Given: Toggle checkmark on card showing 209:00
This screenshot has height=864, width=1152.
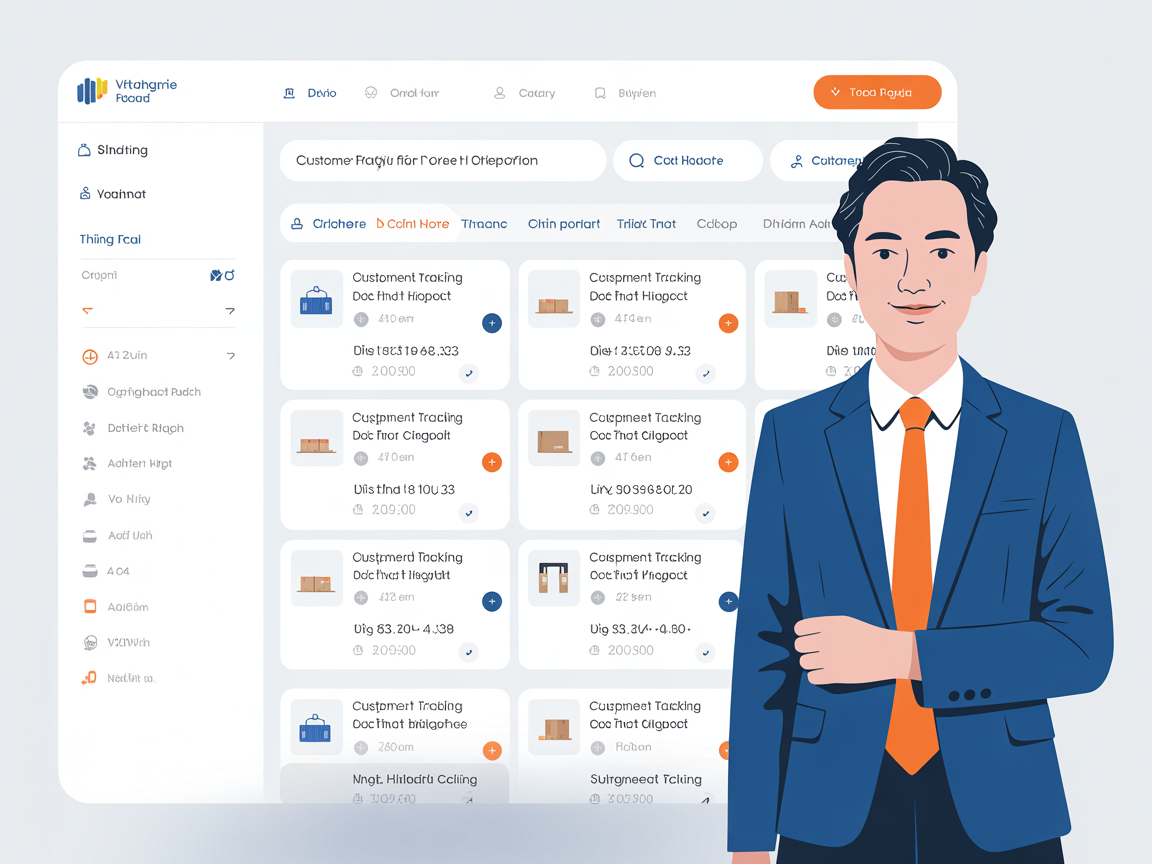Looking at the screenshot, I should tap(468, 512).
